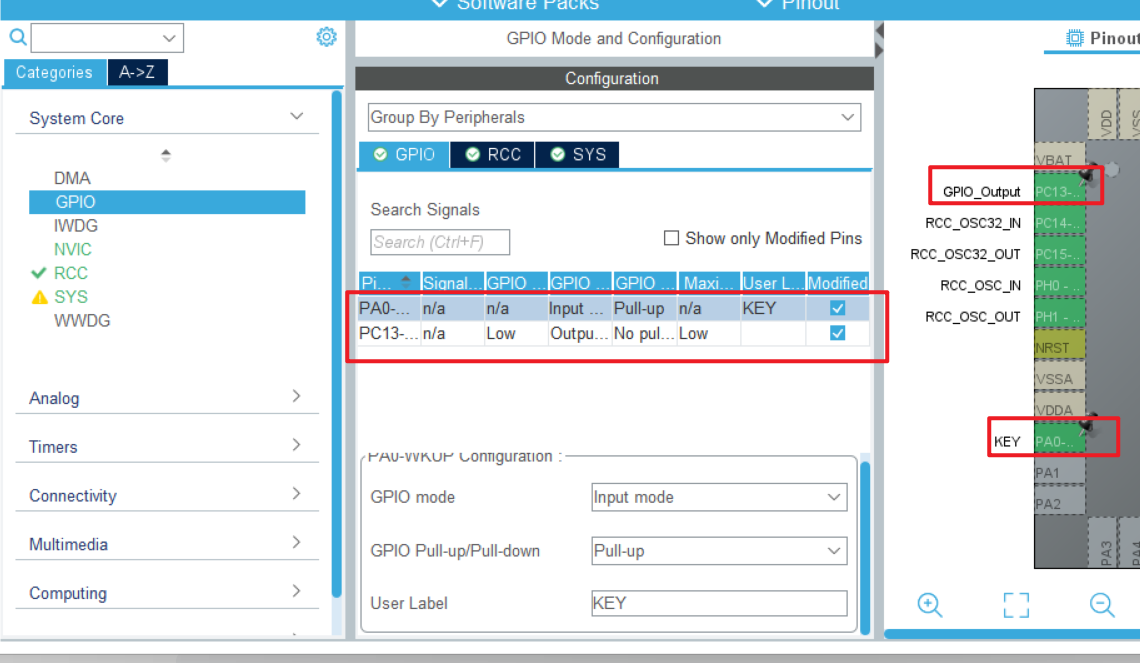
Task: Expand the Computing category
Action: tap(296, 591)
